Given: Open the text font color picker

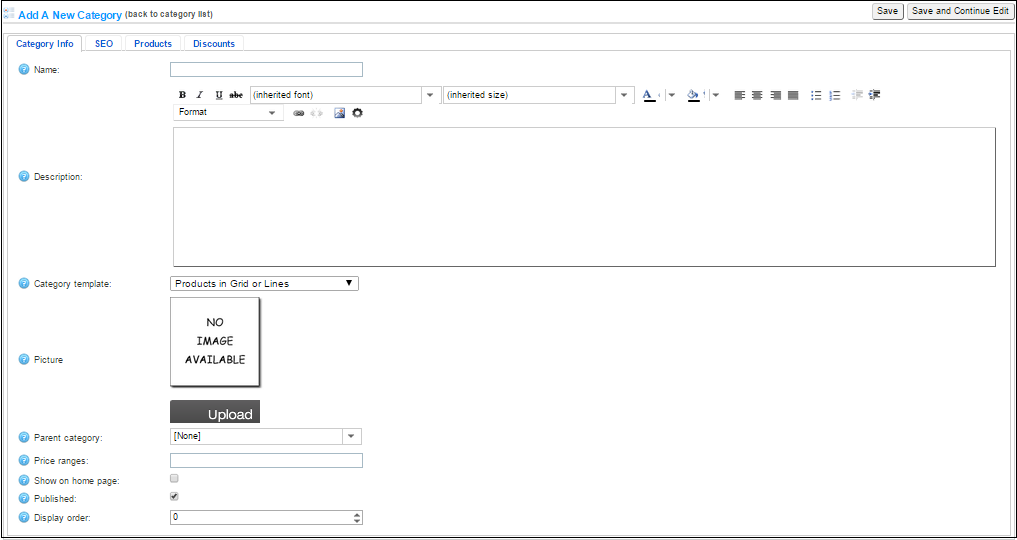Looking at the screenshot, I should [x=649, y=95].
